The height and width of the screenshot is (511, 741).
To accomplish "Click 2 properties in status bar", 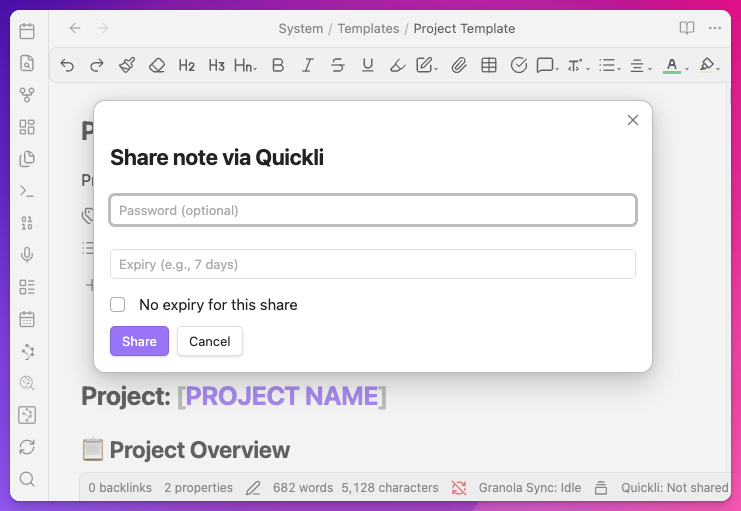I will point(198,487).
